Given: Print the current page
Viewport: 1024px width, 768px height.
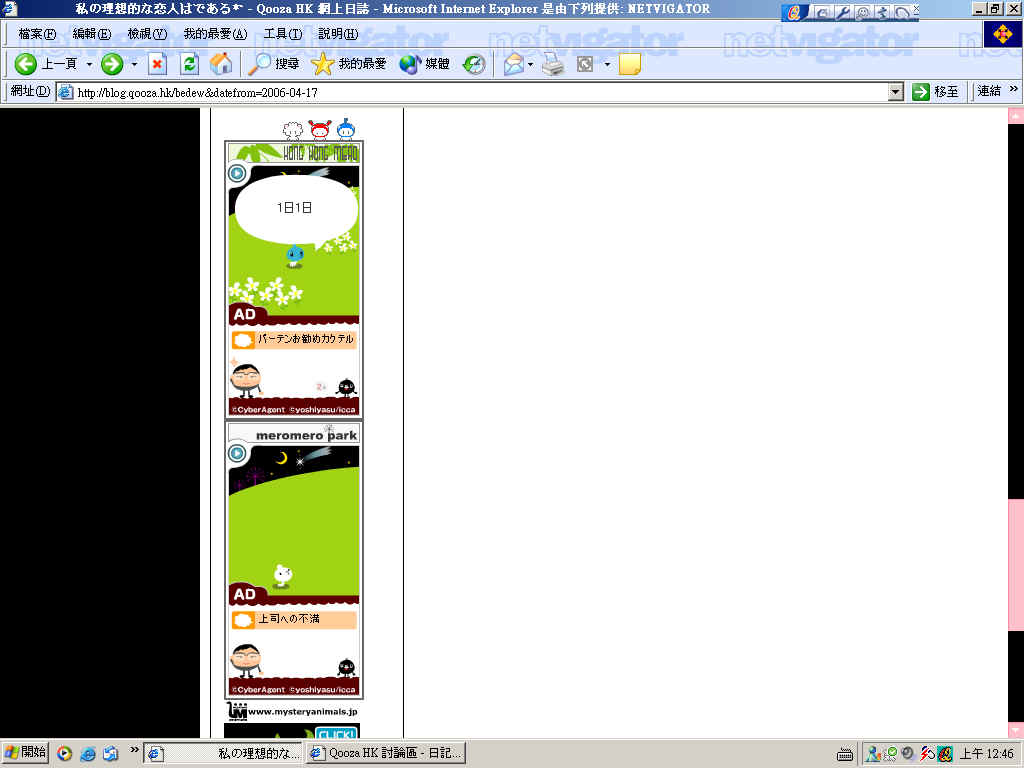Looking at the screenshot, I should click(x=553, y=64).
